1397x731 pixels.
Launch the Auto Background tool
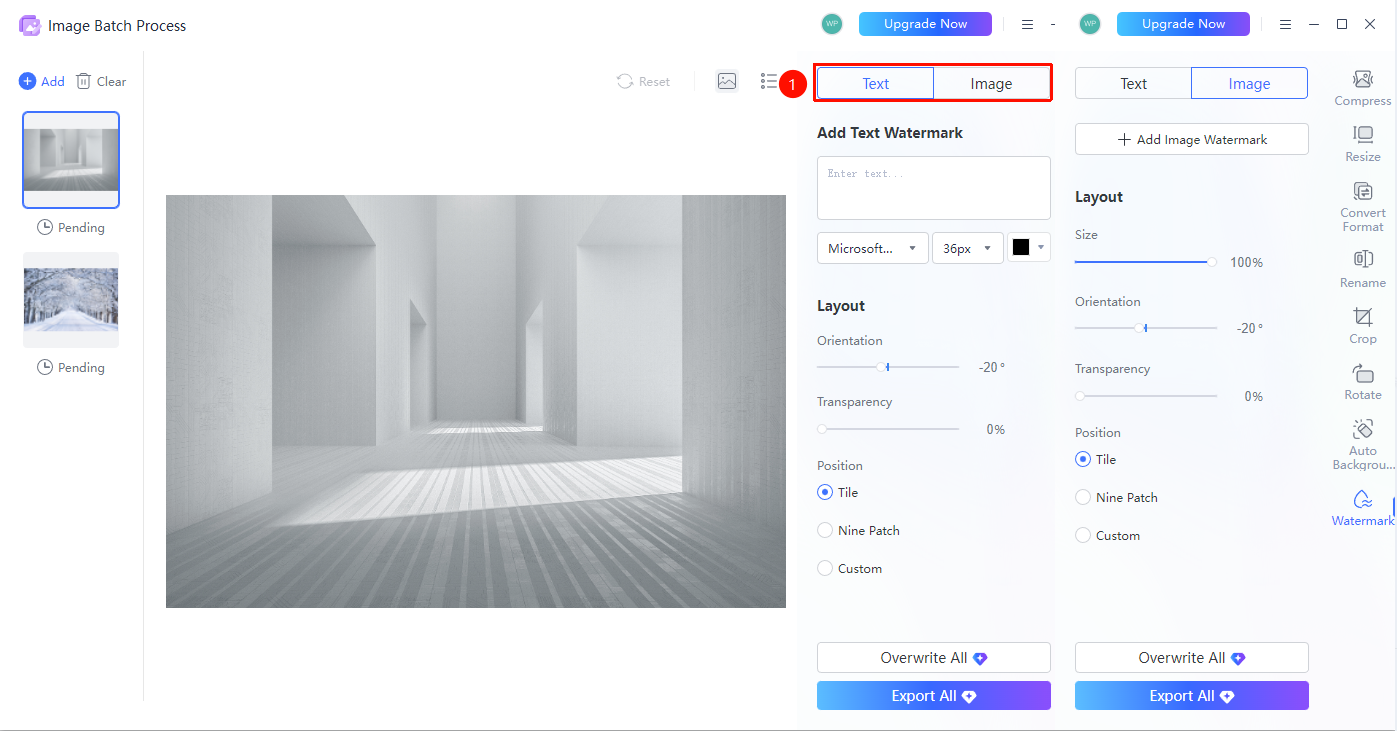tap(1362, 444)
